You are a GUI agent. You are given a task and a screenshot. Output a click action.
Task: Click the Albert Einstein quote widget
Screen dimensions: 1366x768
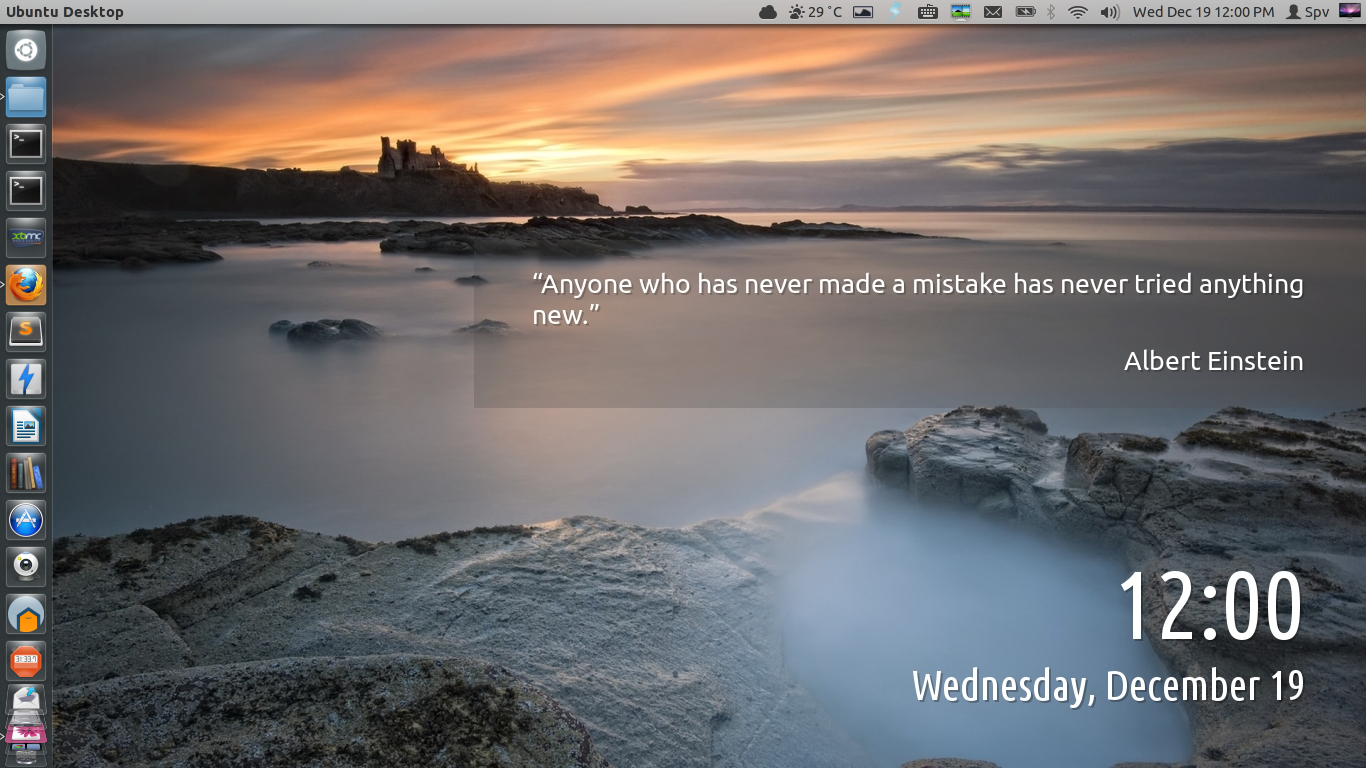[x=918, y=322]
